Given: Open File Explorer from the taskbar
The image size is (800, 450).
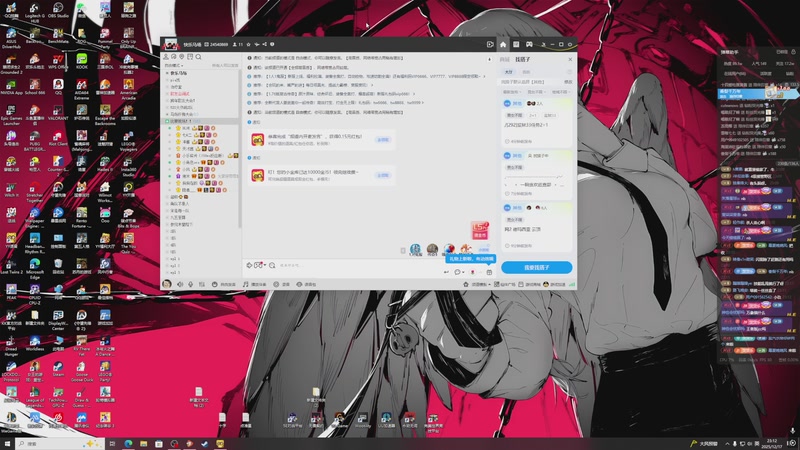Looking at the screenshot, I should 143,444.
